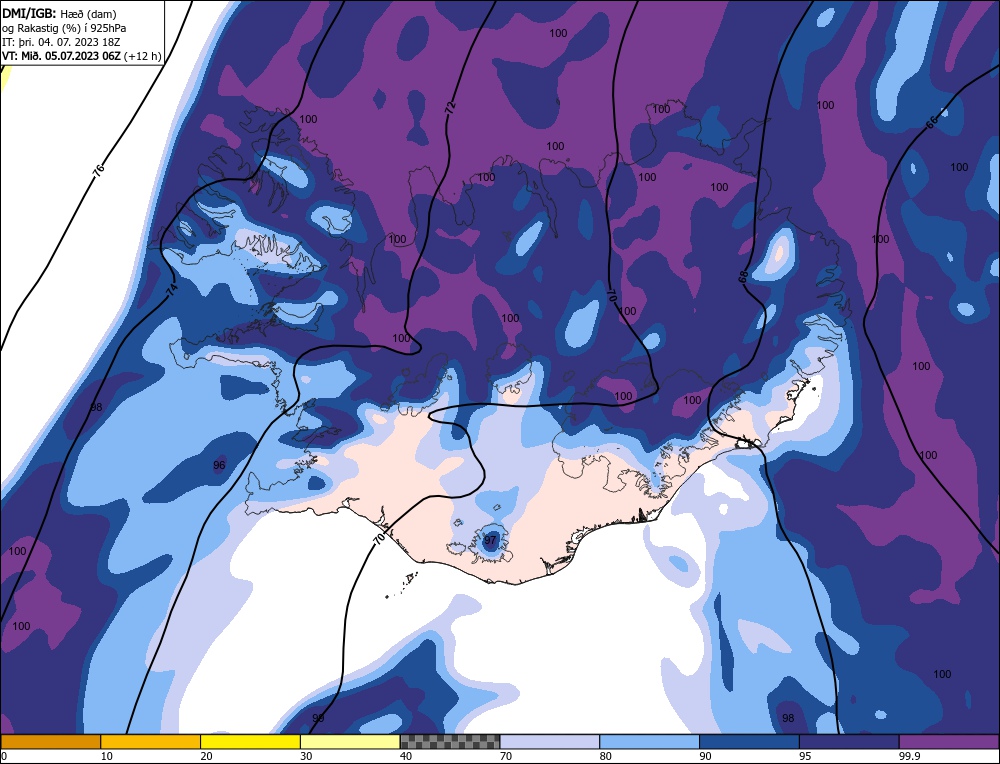Click the pale yellow 30-40 legend swatch
Screen dimensions: 1000x764
coord(350,742)
